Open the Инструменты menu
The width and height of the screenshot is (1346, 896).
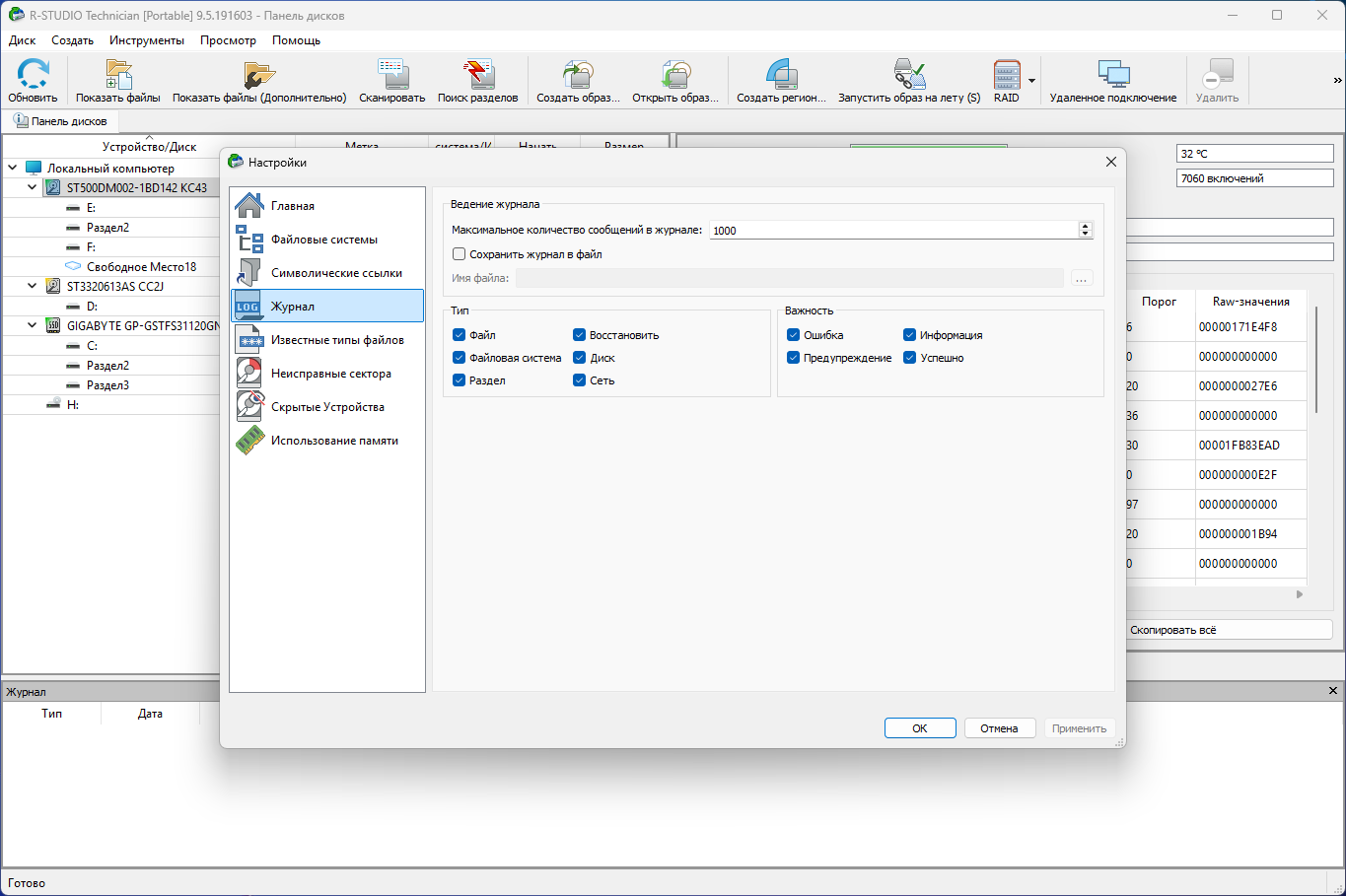click(x=147, y=40)
